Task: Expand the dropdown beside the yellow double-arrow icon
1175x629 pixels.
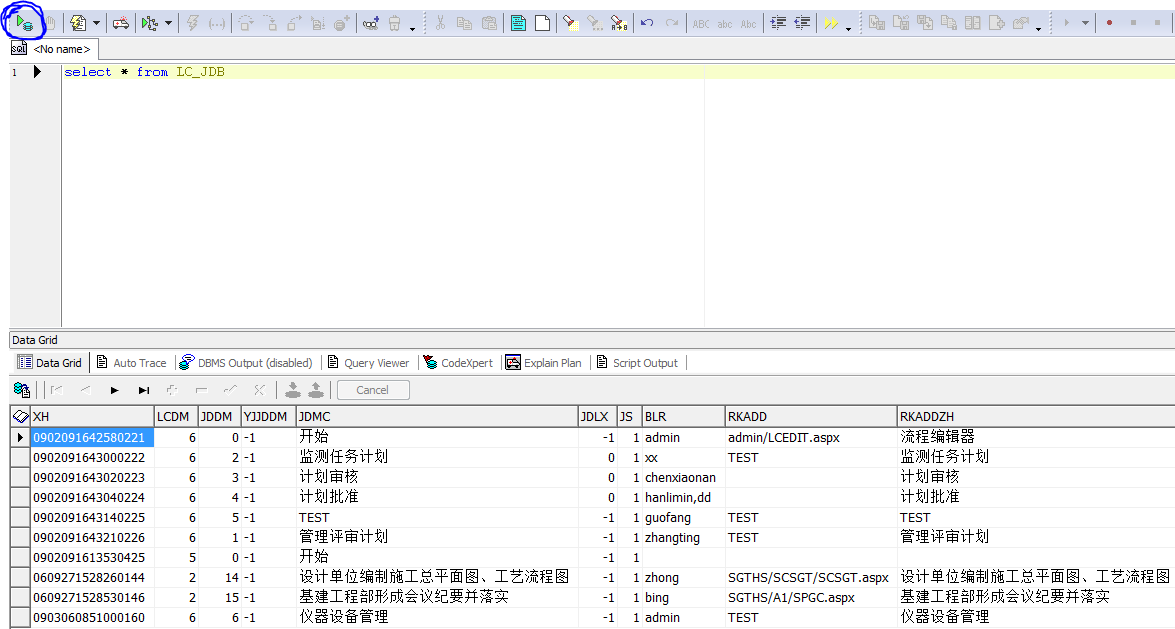Action: pos(848,26)
